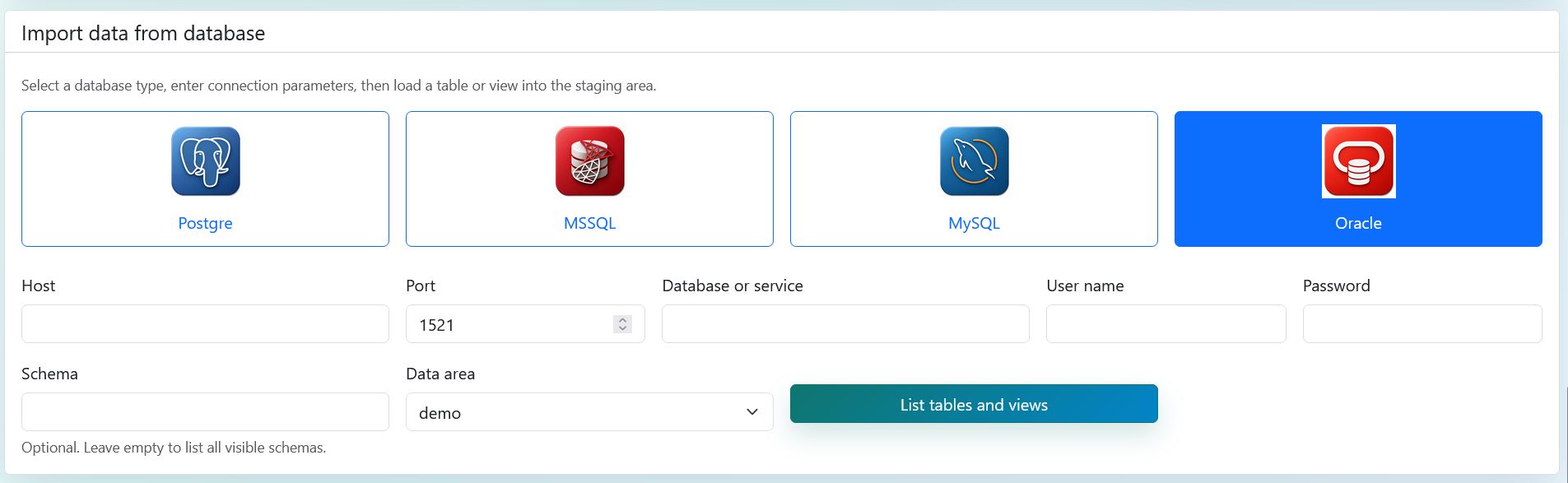Click the Host label
Screen dimensions: 1568x483
38,286
